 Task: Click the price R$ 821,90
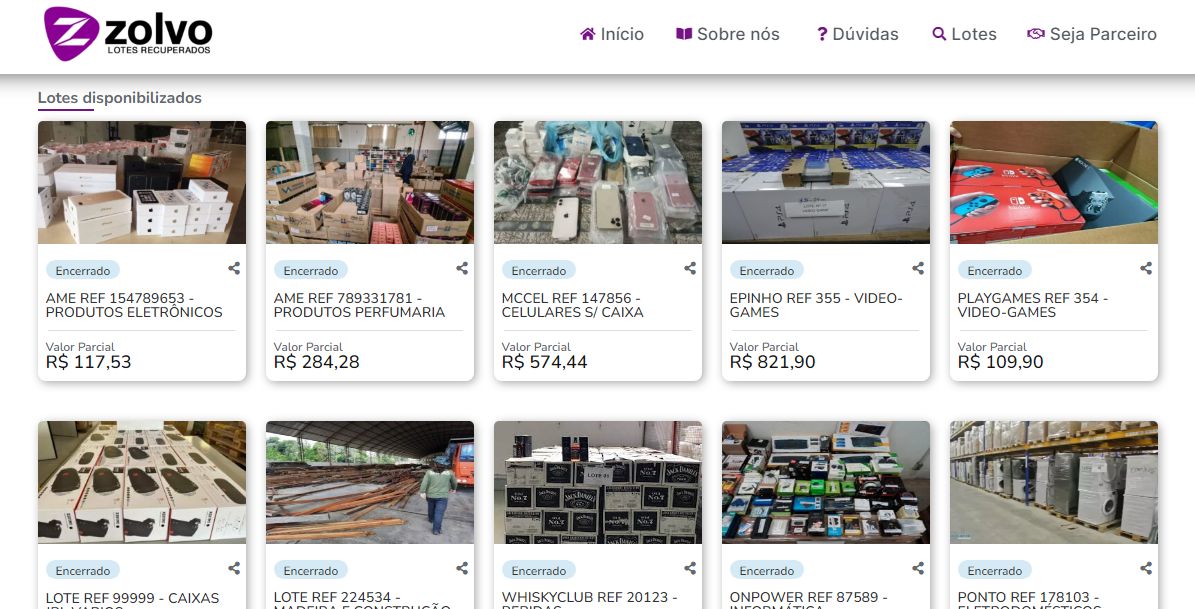click(x=772, y=362)
